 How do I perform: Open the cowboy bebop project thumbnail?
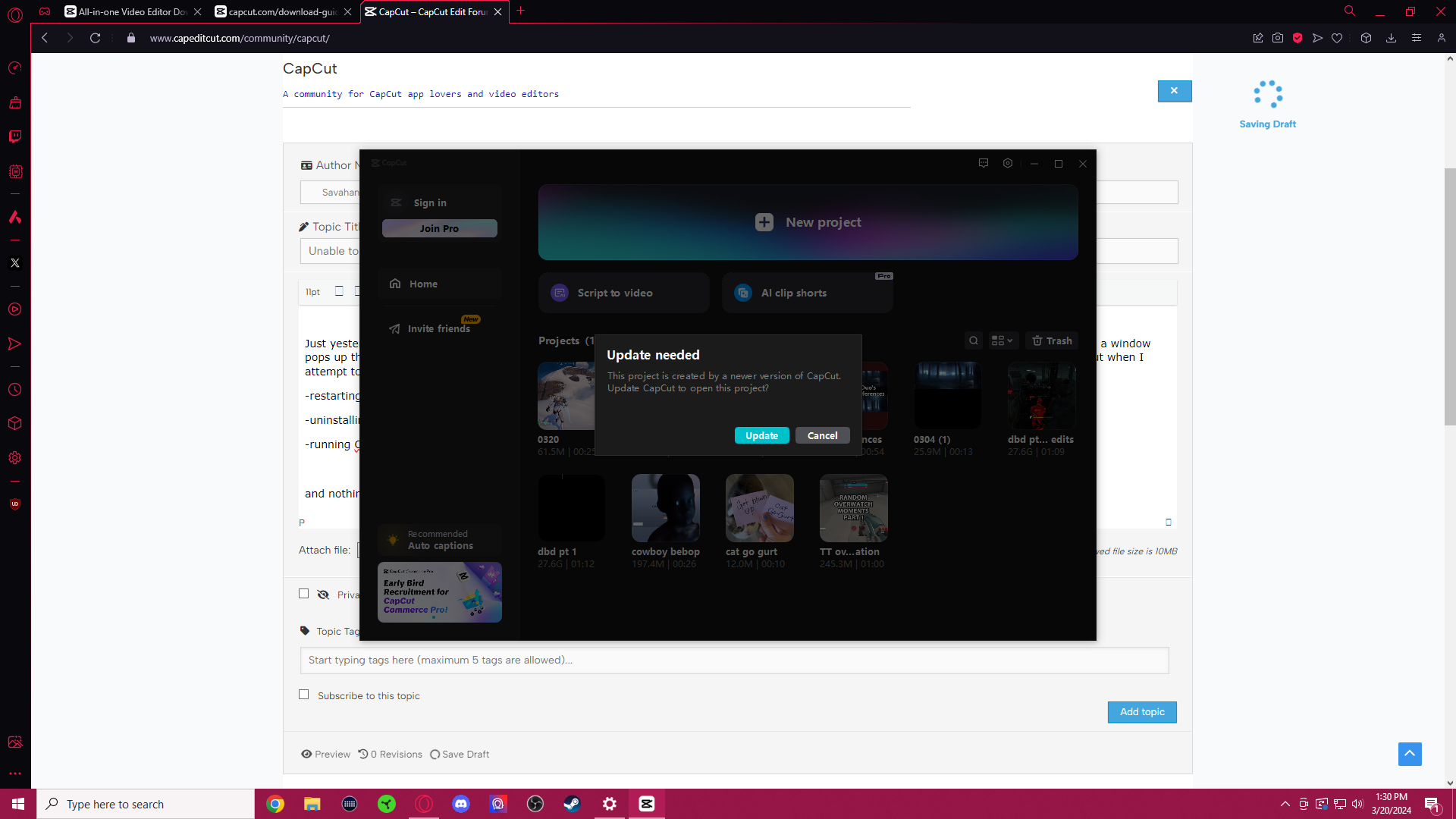coord(666,508)
